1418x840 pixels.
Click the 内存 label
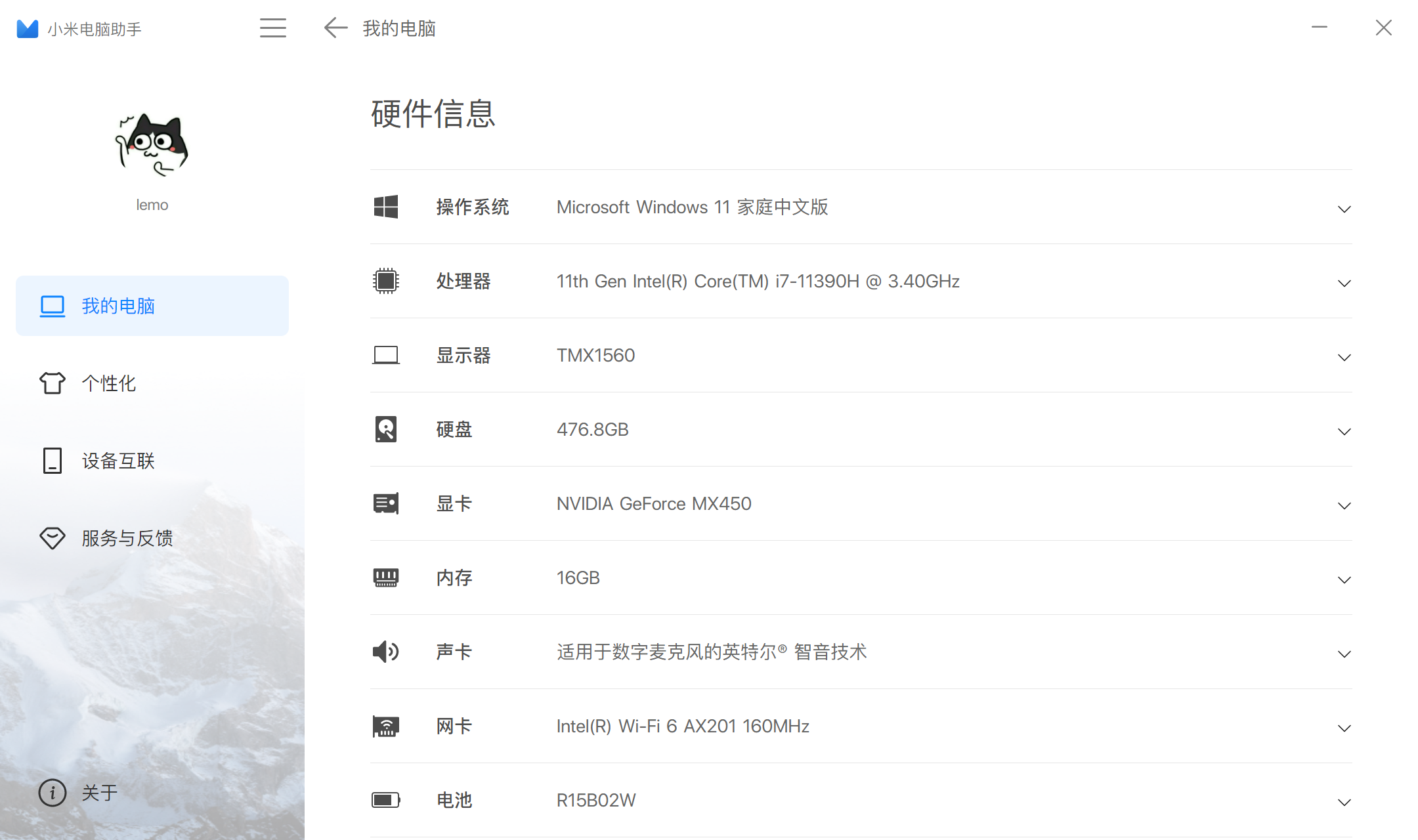point(454,577)
